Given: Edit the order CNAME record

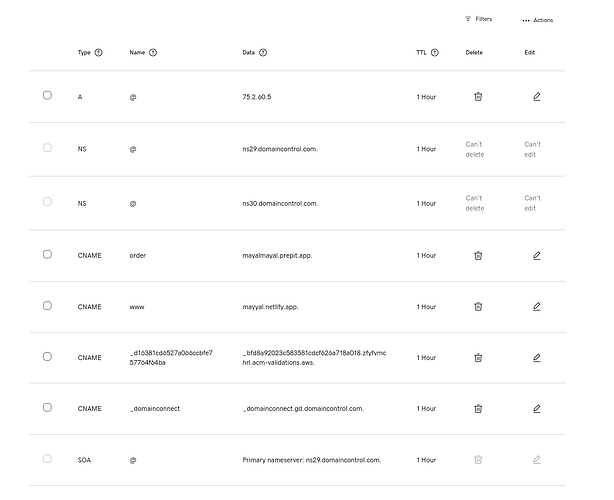Looking at the screenshot, I should coord(537,255).
